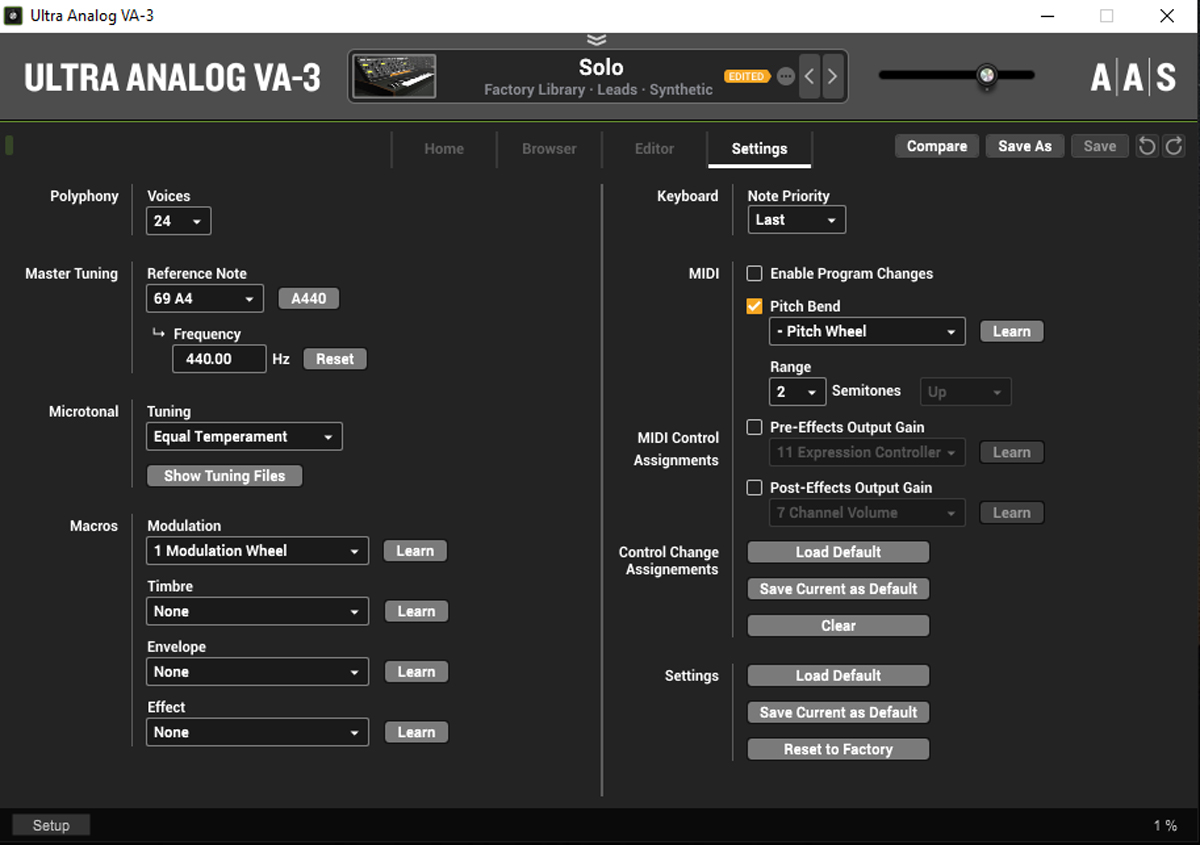Click the redo arrow icon
This screenshot has height=845, width=1200.
1174,146
